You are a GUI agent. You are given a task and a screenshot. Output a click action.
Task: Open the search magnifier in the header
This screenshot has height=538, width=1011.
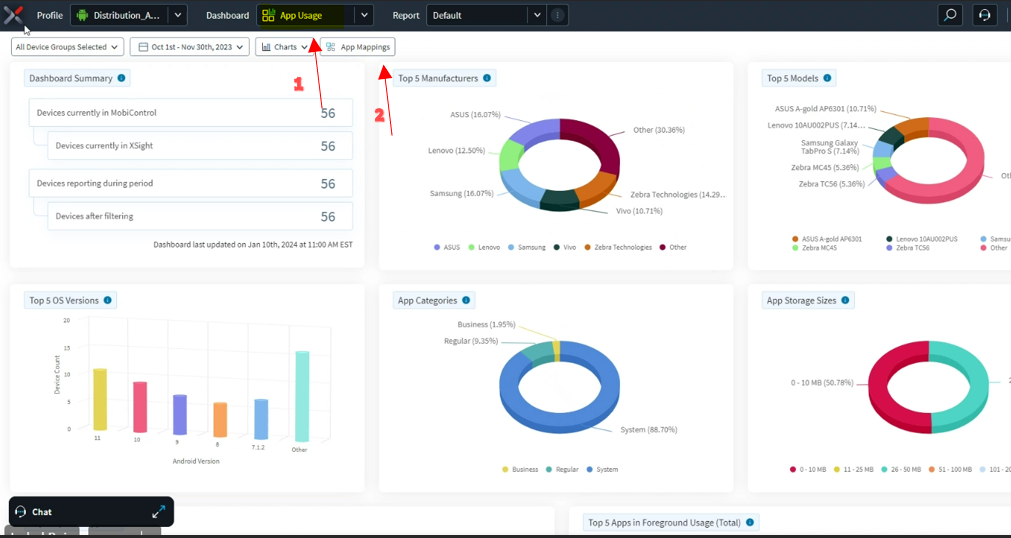(x=949, y=15)
